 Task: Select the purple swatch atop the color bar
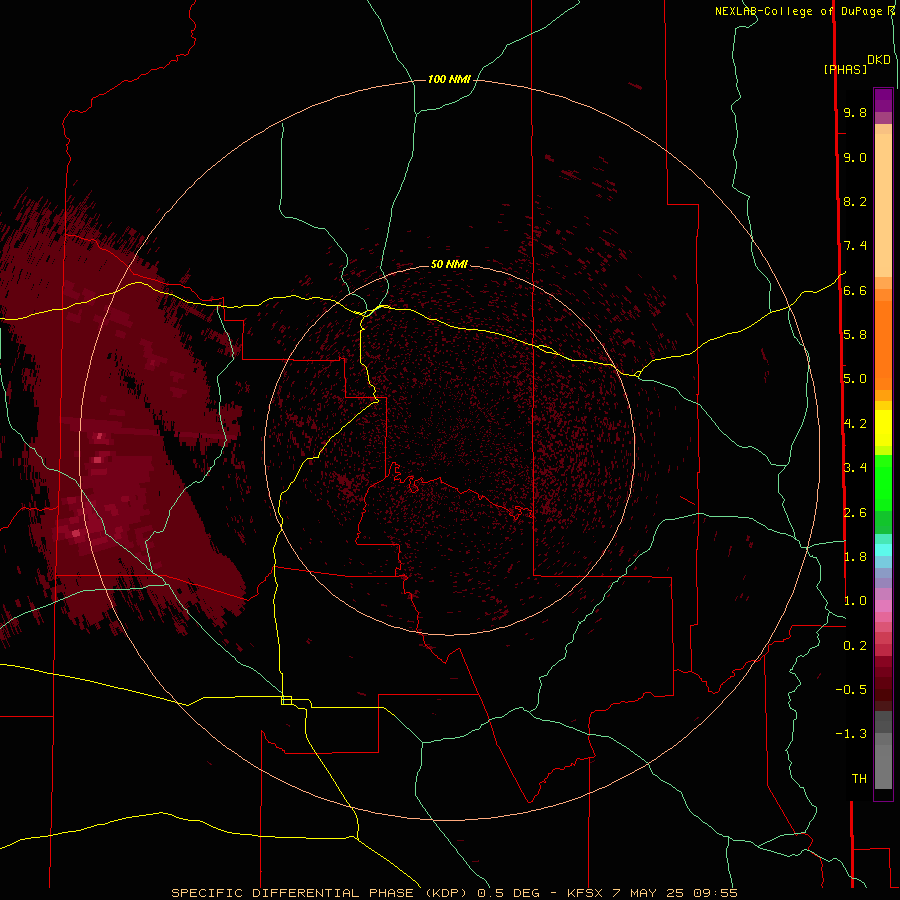pyautogui.click(x=883, y=100)
